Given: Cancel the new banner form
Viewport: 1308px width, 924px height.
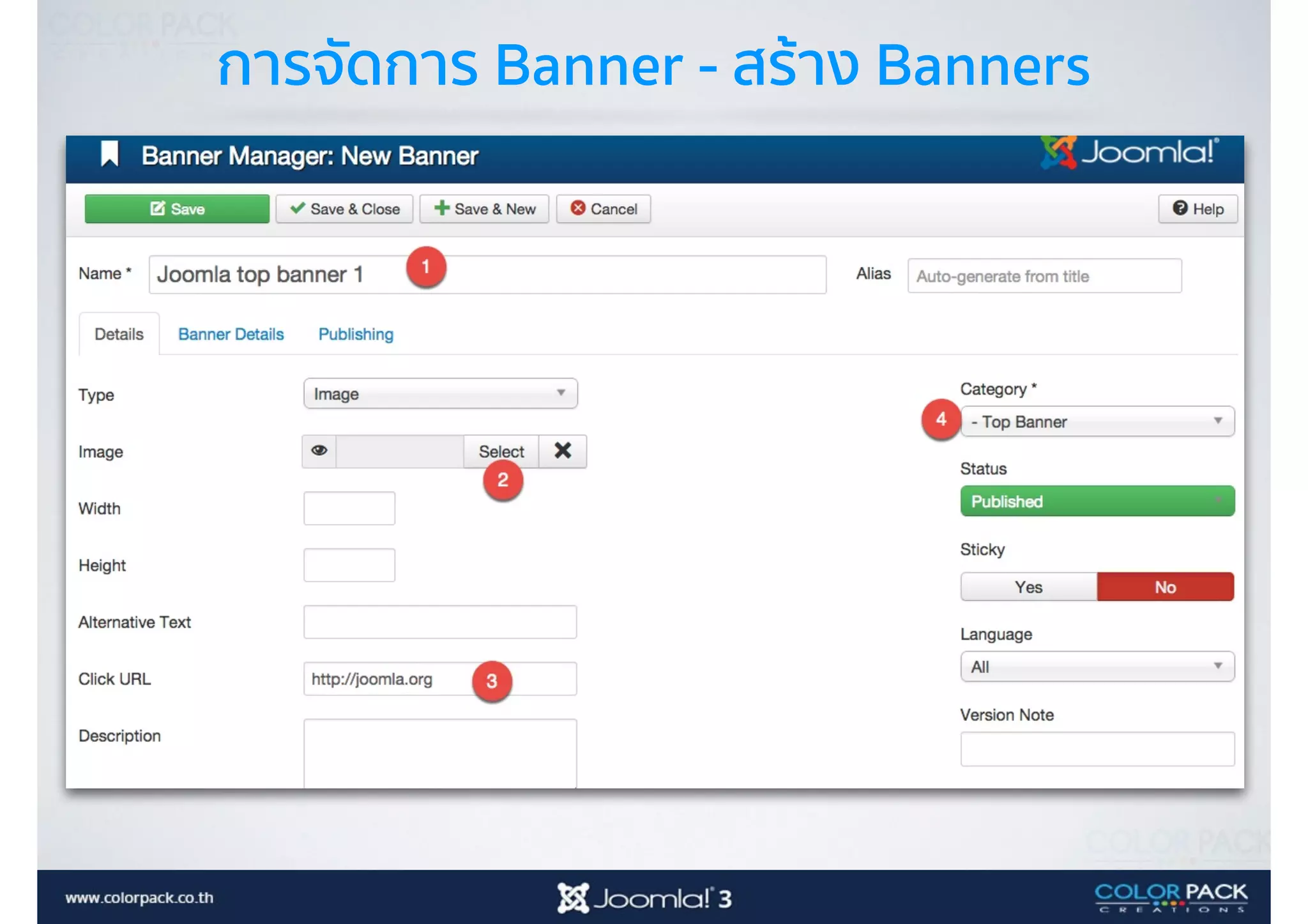Looking at the screenshot, I should [x=604, y=209].
